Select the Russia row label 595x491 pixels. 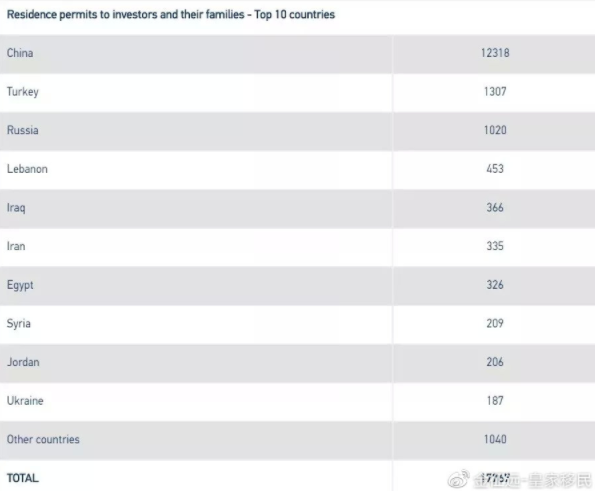22,130
